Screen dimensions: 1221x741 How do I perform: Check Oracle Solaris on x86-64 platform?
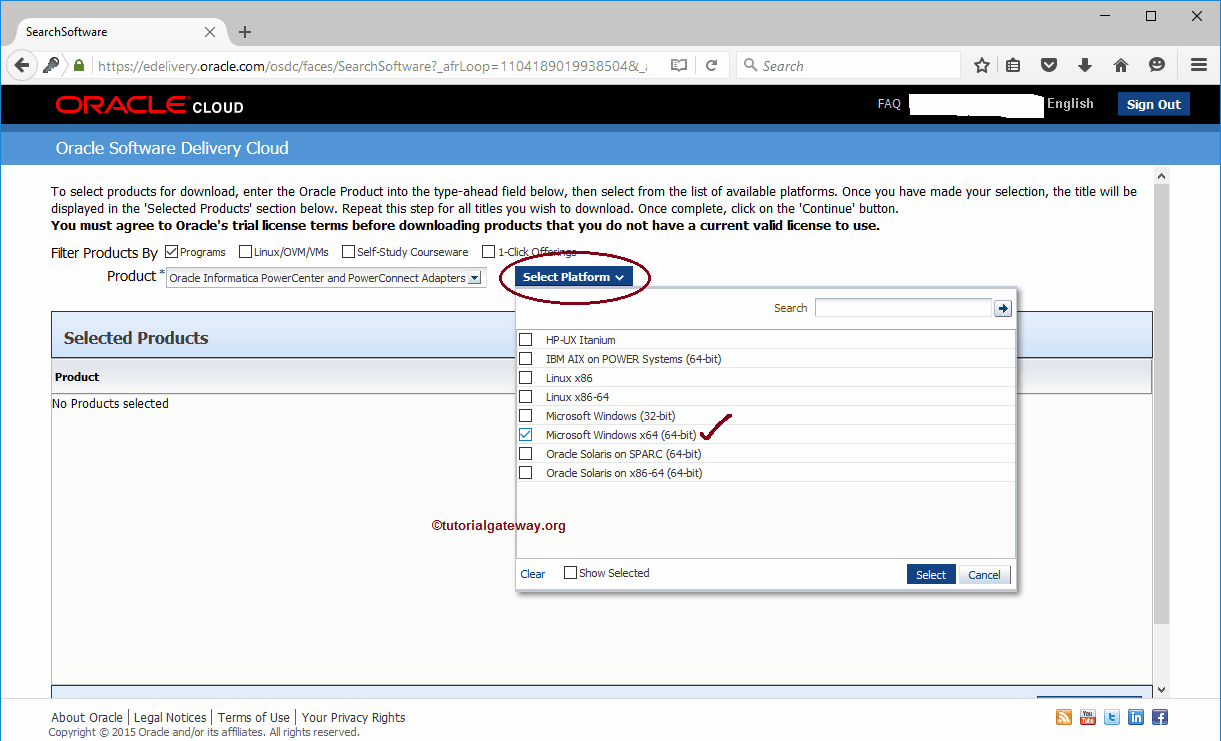[526, 473]
